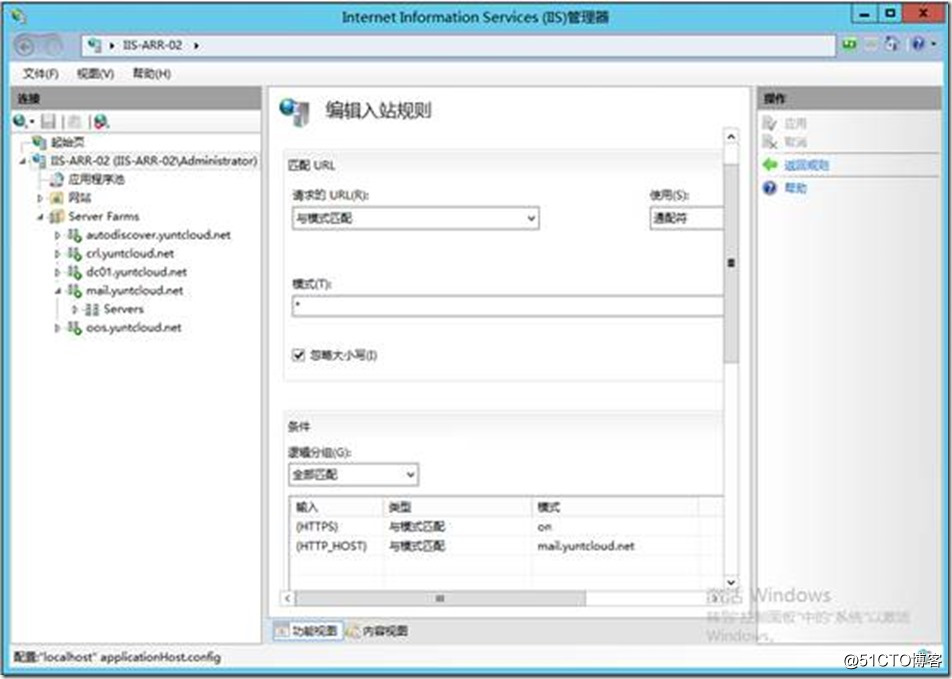This screenshot has width=952, height=679.
Task: Click the Server Farms icon
Action: point(57,216)
